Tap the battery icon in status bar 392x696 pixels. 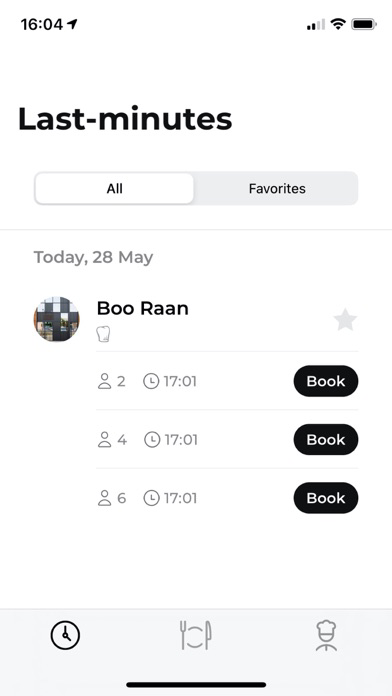[x=364, y=24]
